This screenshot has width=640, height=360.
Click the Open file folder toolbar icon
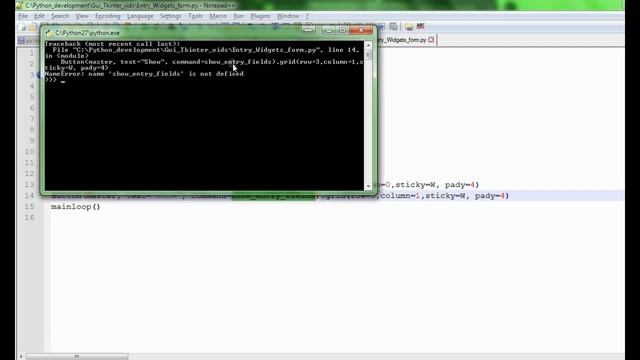[33, 28]
